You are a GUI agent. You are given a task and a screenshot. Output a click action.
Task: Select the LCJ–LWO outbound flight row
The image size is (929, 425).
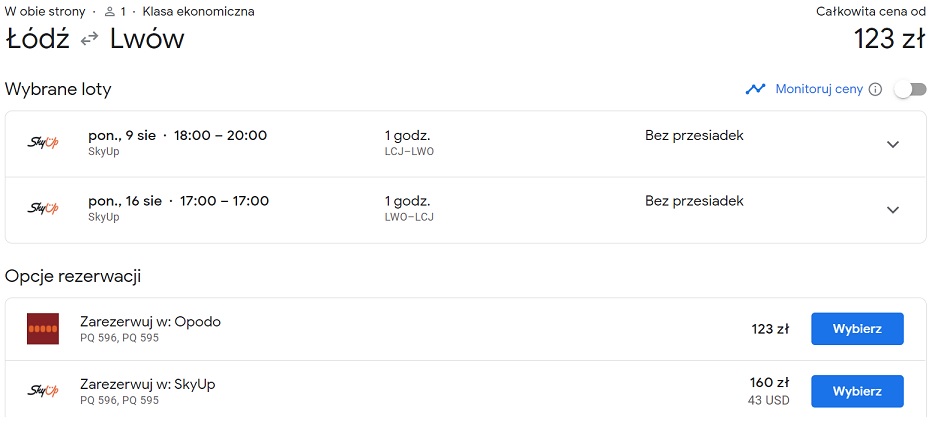coord(465,144)
